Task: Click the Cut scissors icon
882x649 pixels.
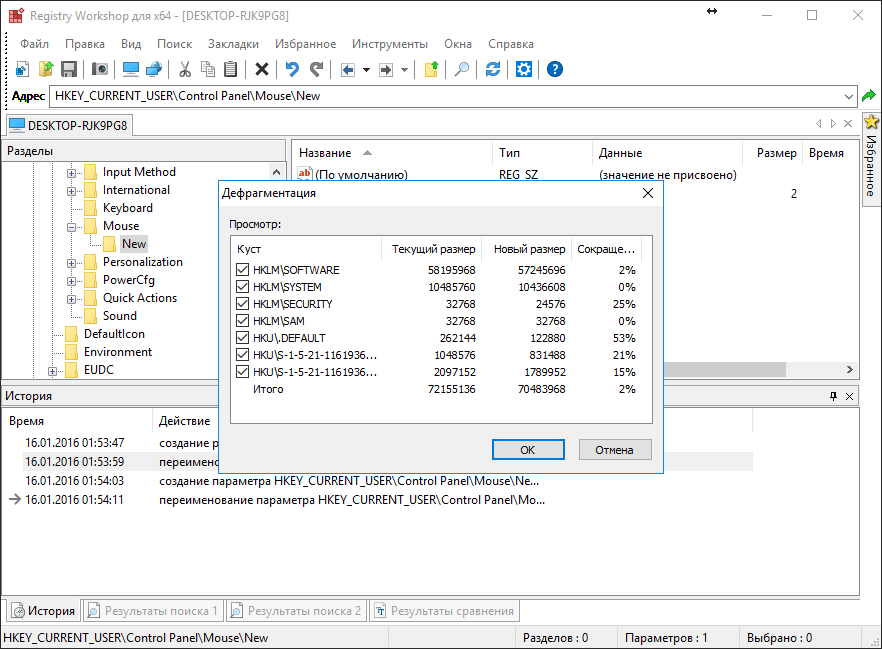Action: click(184, 69)
